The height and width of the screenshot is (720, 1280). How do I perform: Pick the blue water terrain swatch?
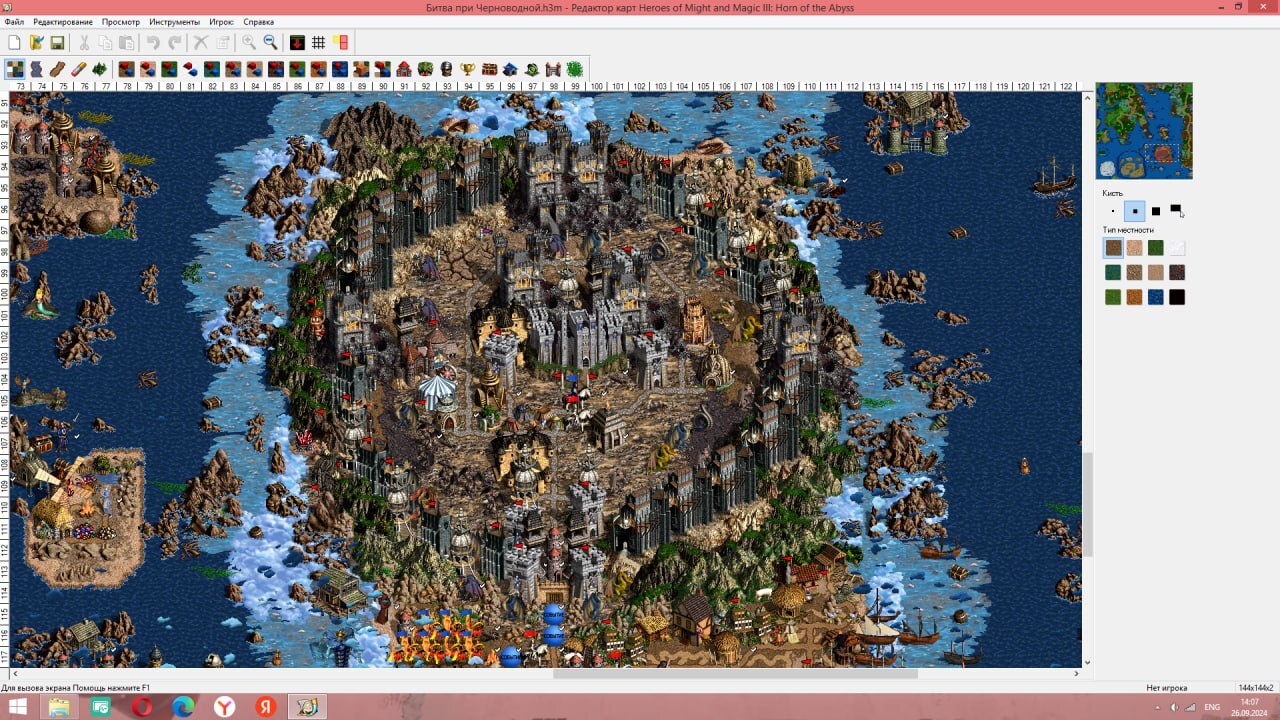[x=1156, y=297]
